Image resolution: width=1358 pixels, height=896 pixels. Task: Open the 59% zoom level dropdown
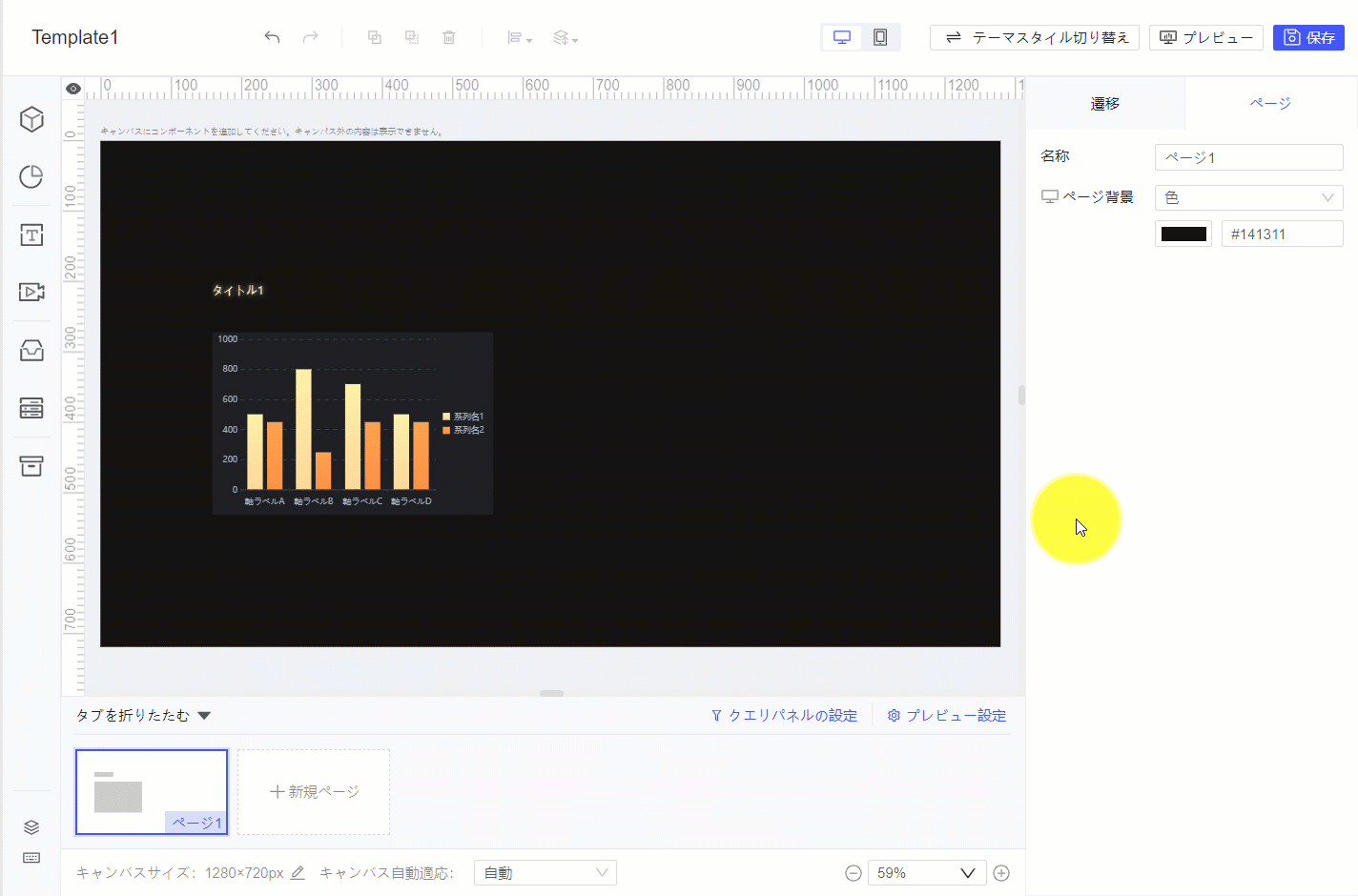click(x=925, y=873)
